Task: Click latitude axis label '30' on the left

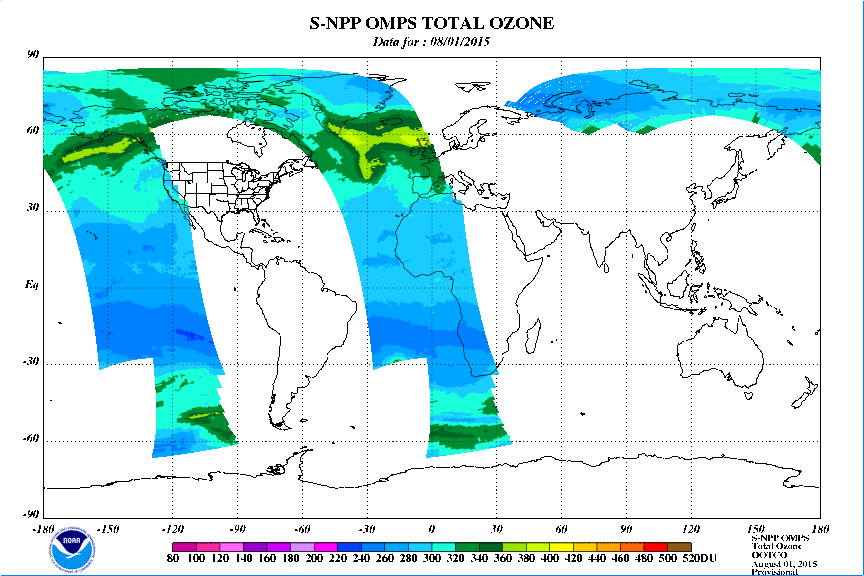Action: pyautogui.click(x=33, y=208)
